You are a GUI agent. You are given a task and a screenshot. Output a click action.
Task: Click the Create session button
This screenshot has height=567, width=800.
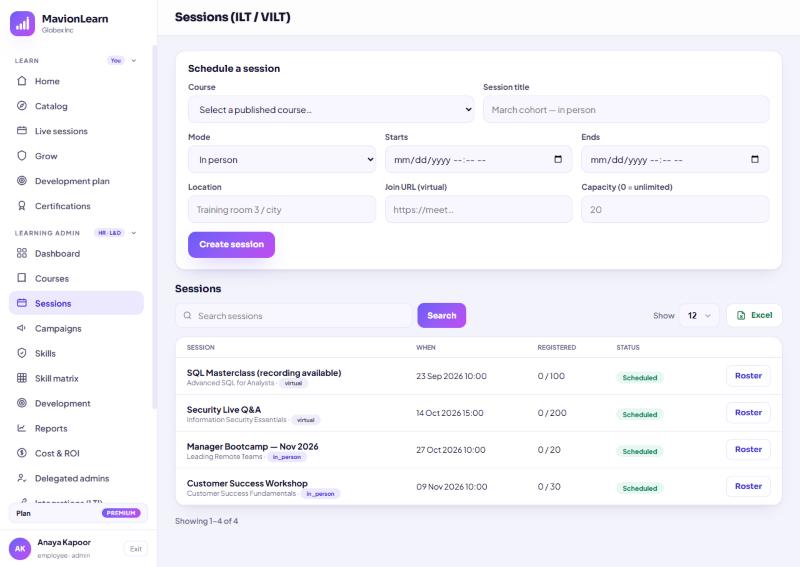pos(232,244)
